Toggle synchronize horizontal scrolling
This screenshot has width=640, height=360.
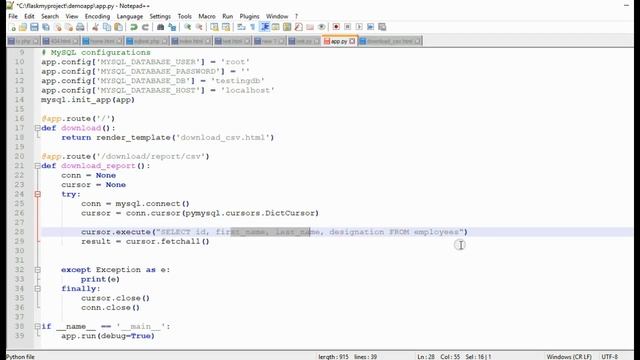point(226,27)
